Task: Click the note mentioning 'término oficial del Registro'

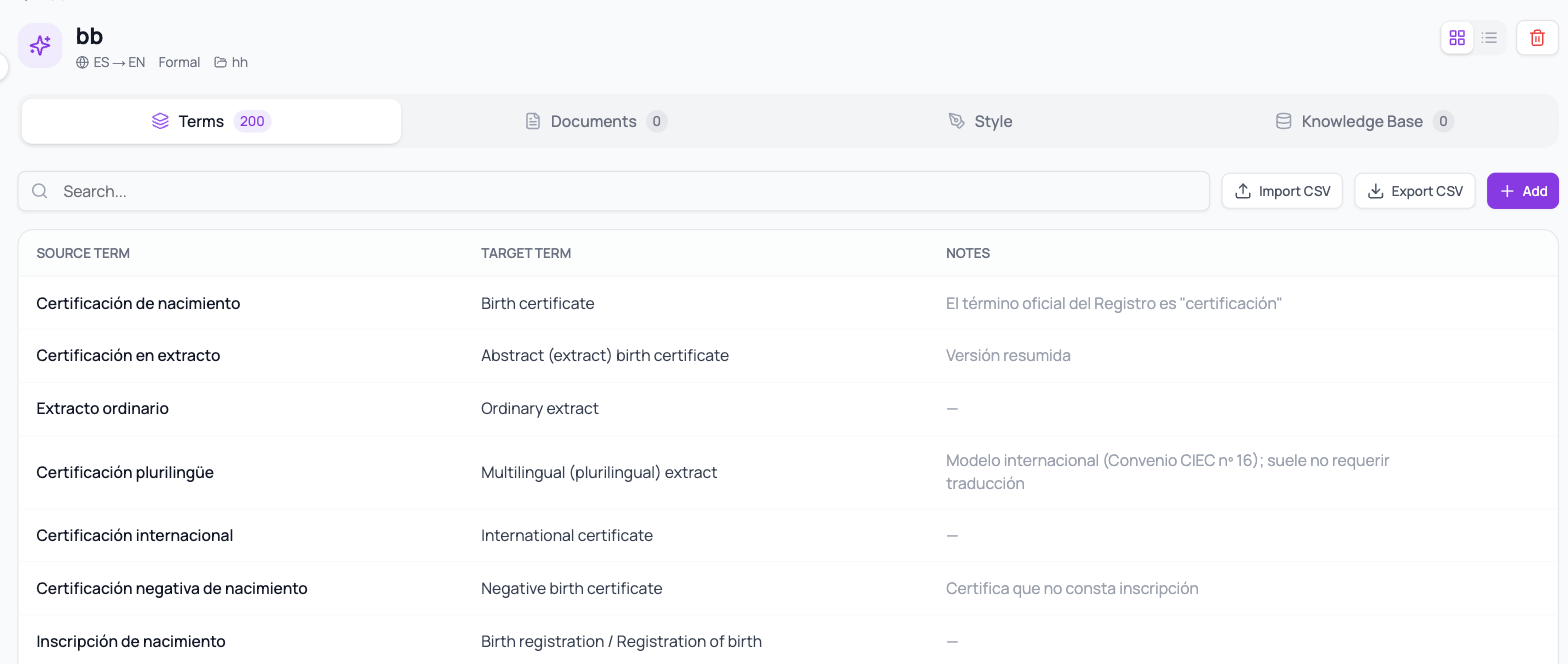Action: 1114,303
